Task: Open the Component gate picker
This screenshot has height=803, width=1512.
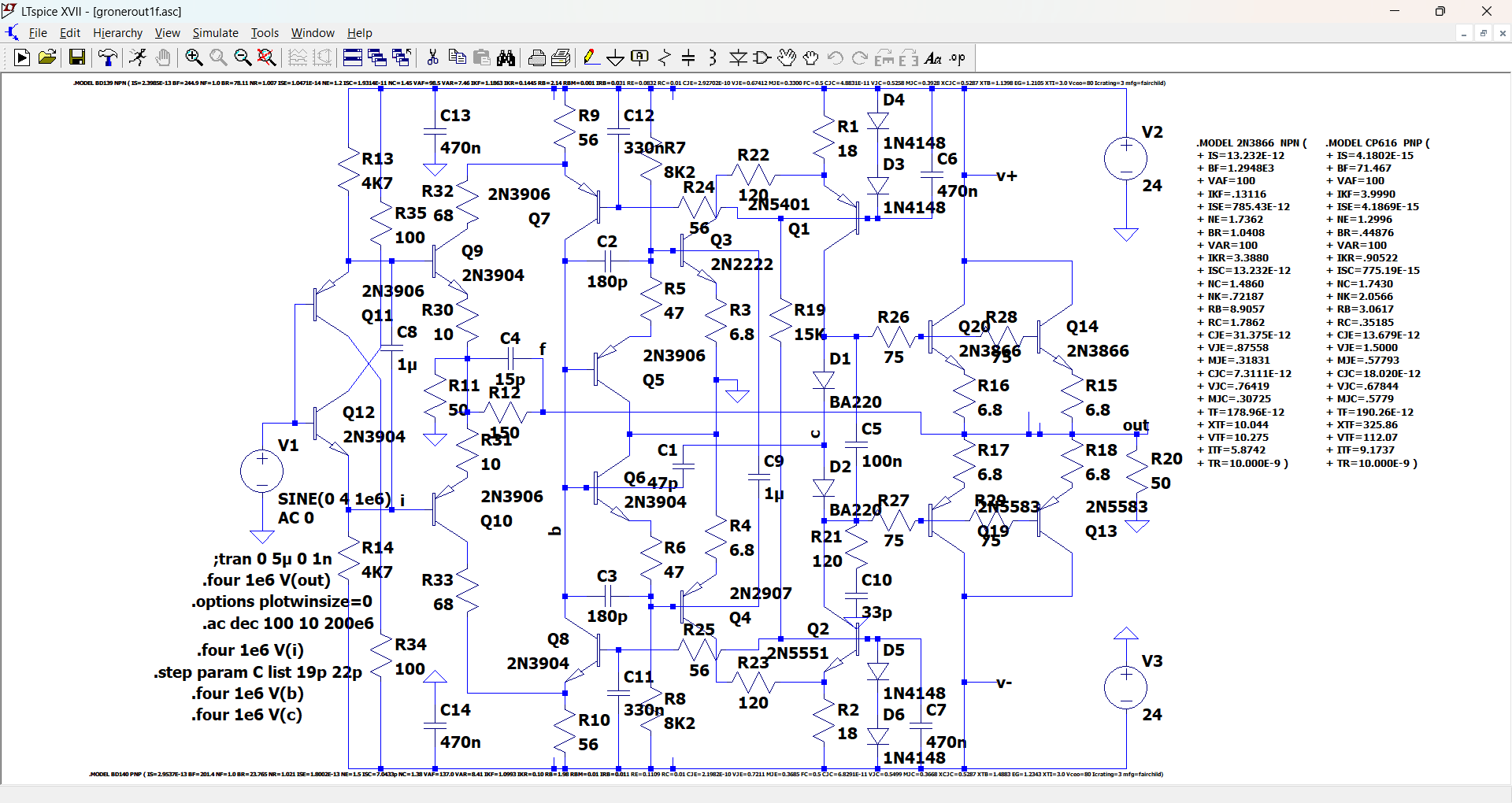Action: click(762, 57)
